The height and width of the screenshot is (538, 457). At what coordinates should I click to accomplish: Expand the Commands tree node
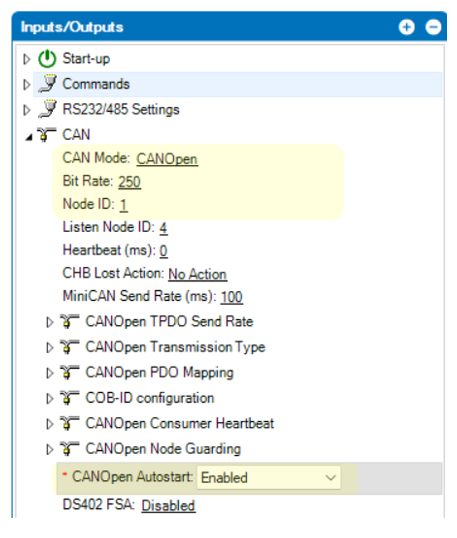pyautogui.click(x=26, y=84)
